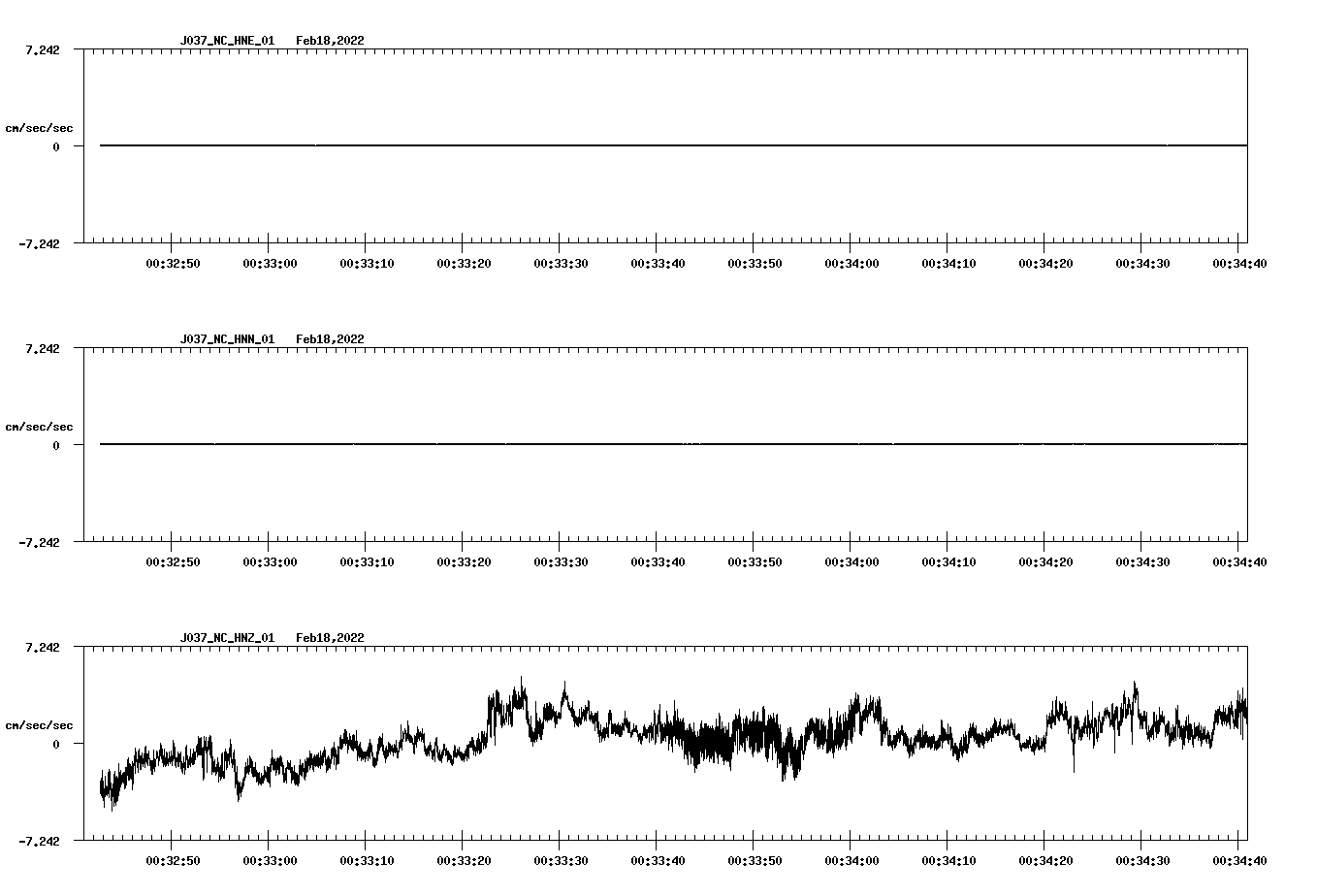Select 00:34:10 time label below HNZ plot
Image resolution: width=1317 pixels, height=896 pixels.
pos(948,860)
